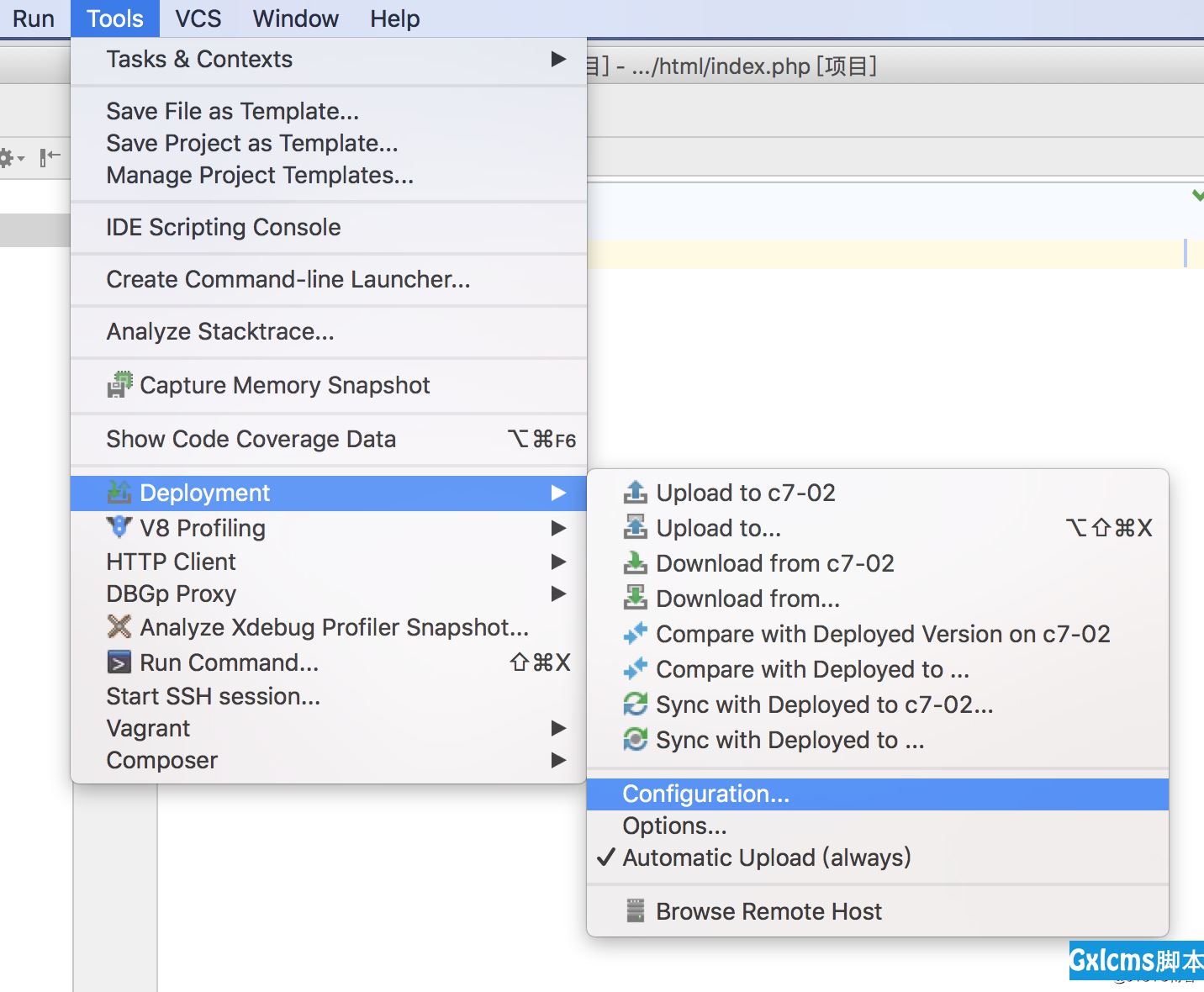Expand the HTTP Client submenu arrow
This screenshot has width=1204, height=992.
558,561
